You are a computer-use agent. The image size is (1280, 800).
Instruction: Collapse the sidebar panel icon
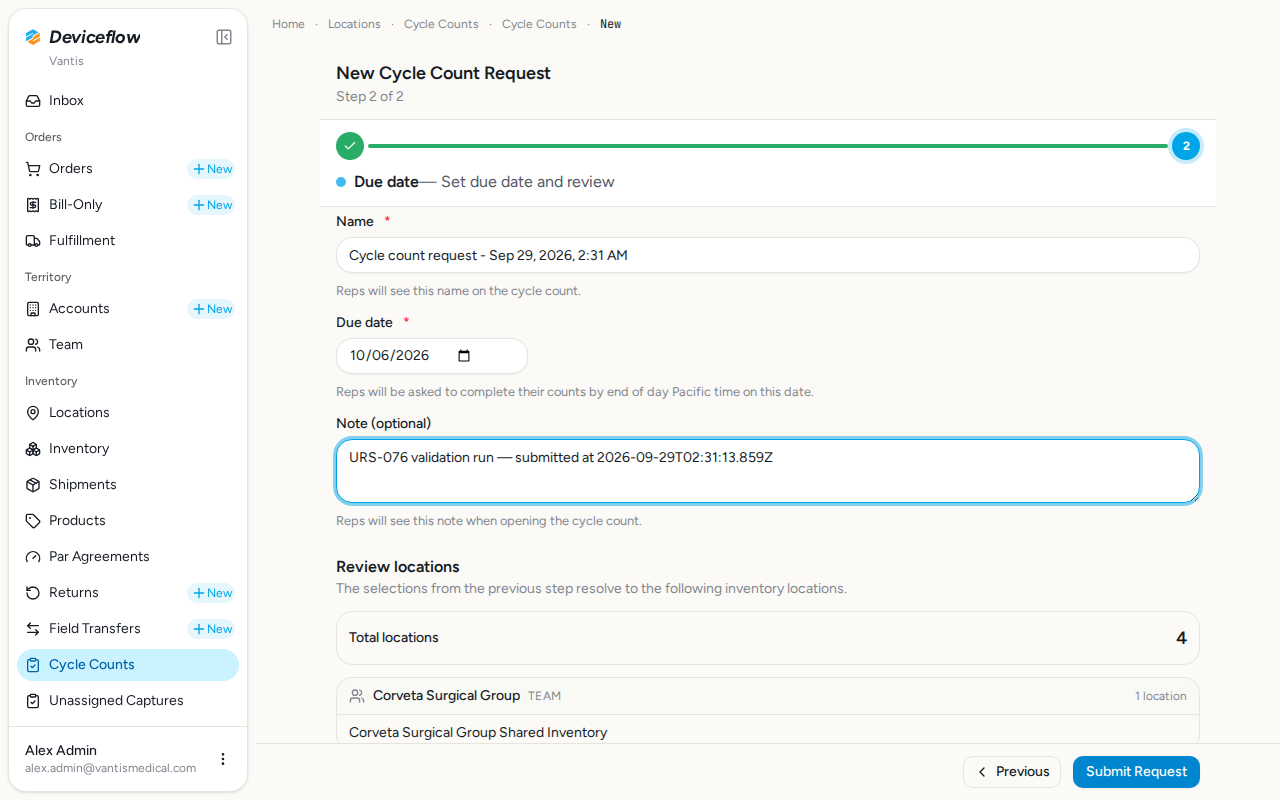coord(224,37)
